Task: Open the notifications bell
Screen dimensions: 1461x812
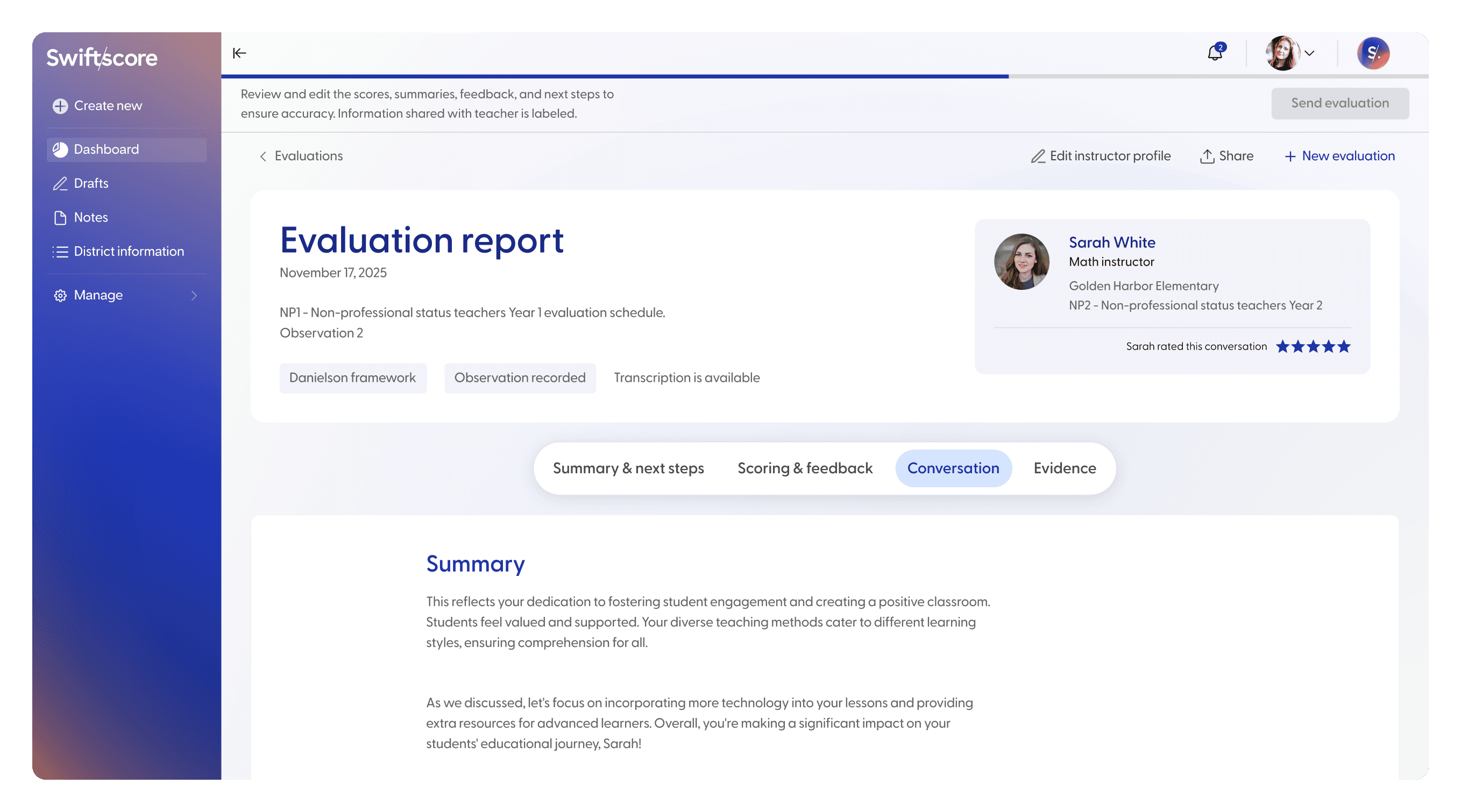Action: (1215, 53)
